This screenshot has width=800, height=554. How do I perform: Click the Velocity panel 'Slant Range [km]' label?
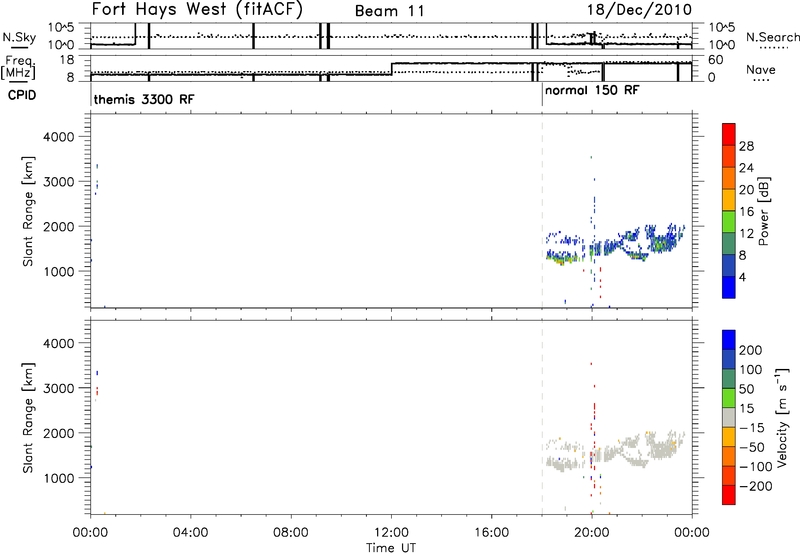28,418
